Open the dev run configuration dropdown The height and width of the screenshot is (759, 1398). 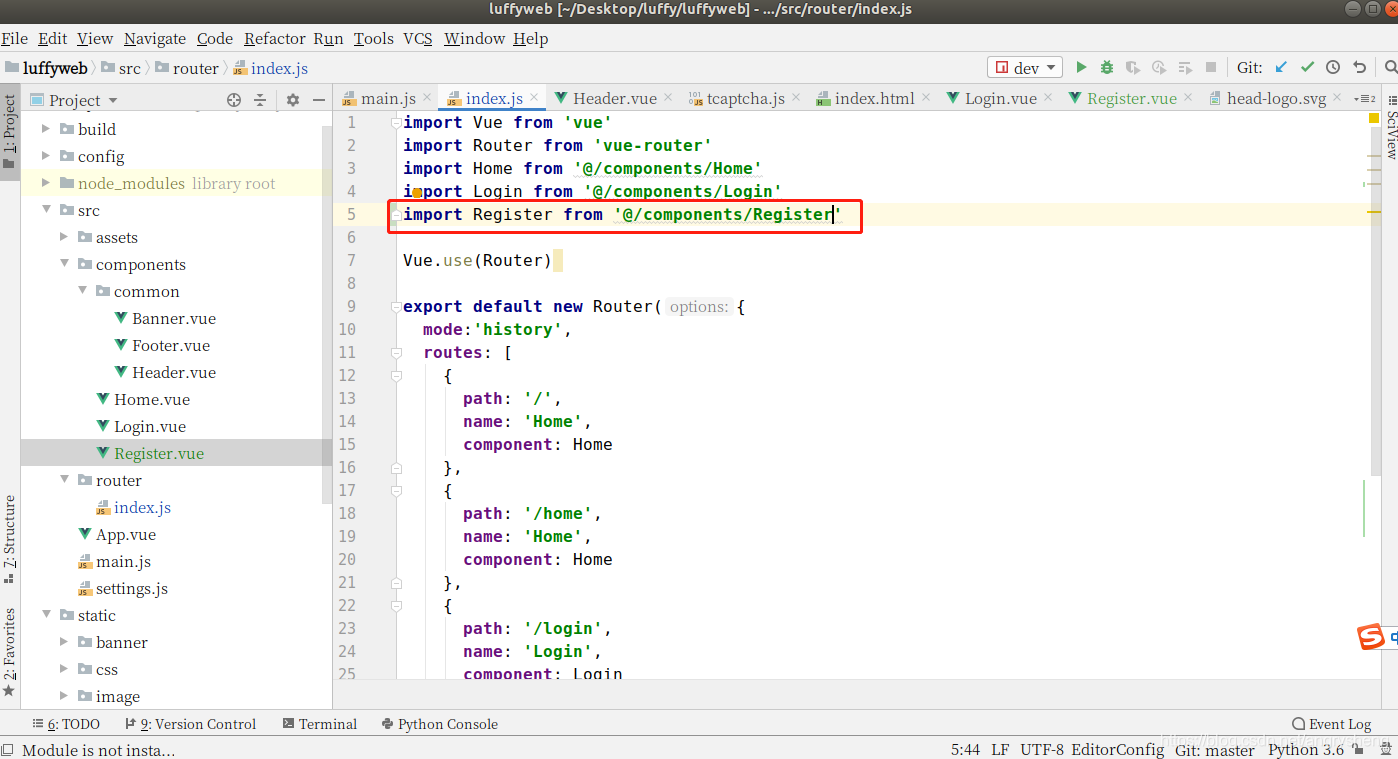tap(1025, 67)
